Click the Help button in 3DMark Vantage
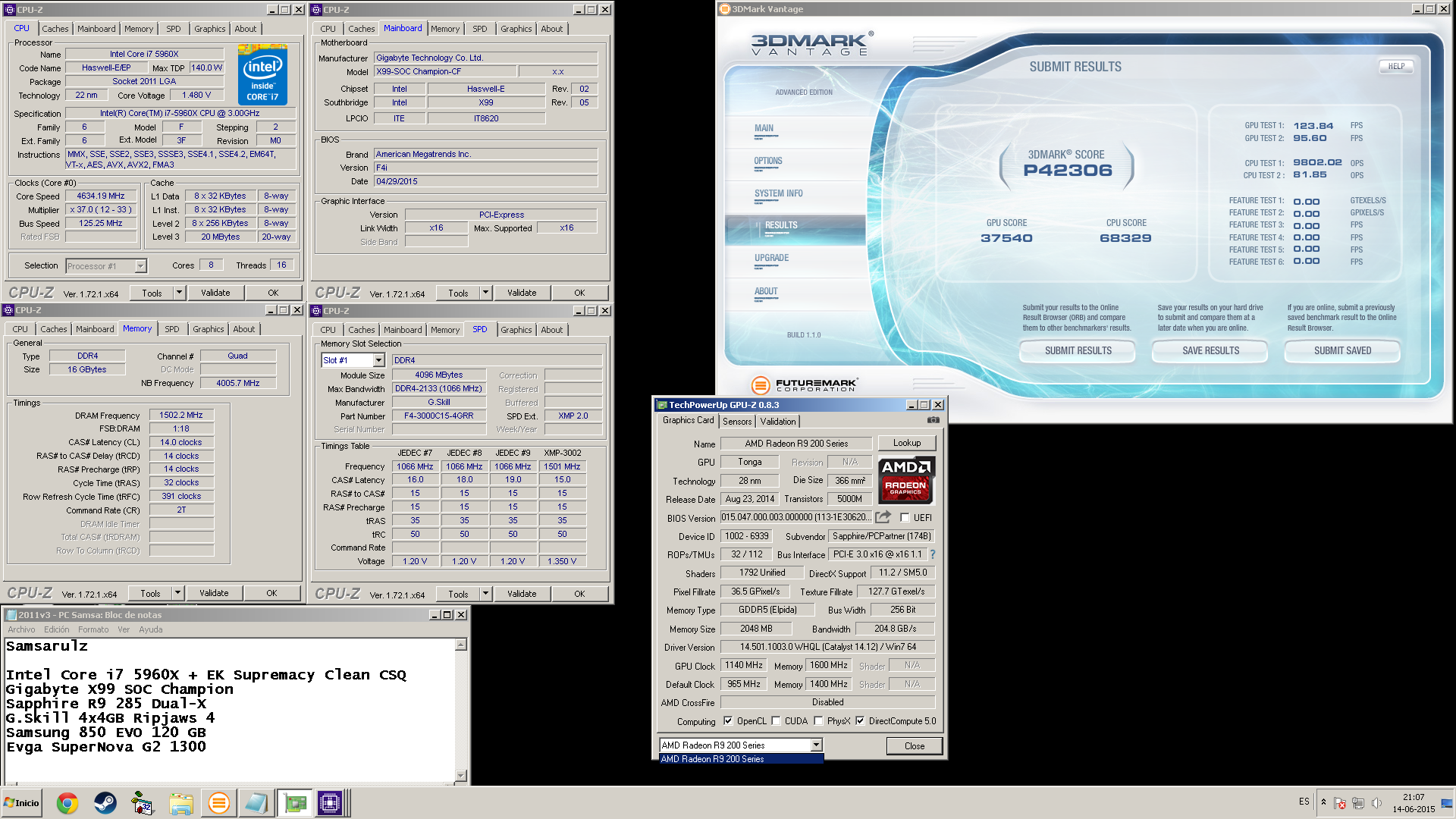Screen dimensions: 1456x819 (1397, 67)
